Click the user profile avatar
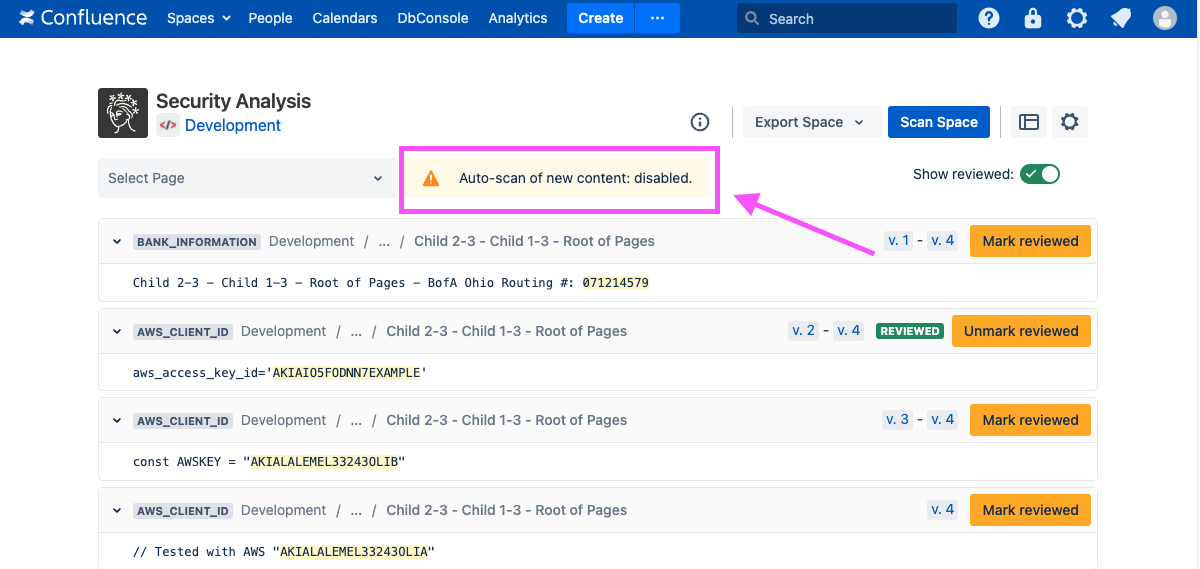1200x569 pixels. (1164, 18)
